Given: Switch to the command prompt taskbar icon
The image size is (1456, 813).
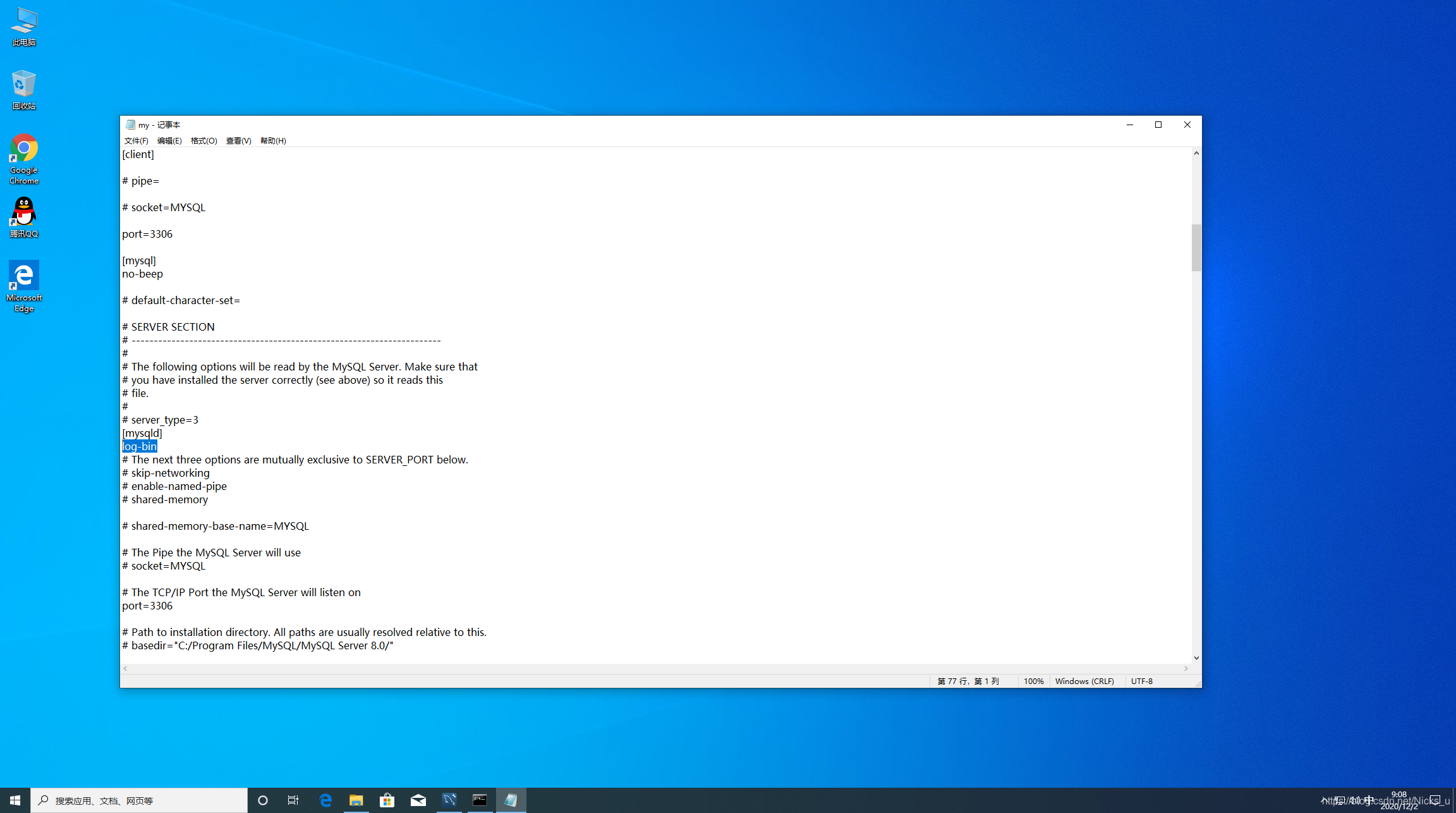Looking at the screenshot, I should [480, 800].
